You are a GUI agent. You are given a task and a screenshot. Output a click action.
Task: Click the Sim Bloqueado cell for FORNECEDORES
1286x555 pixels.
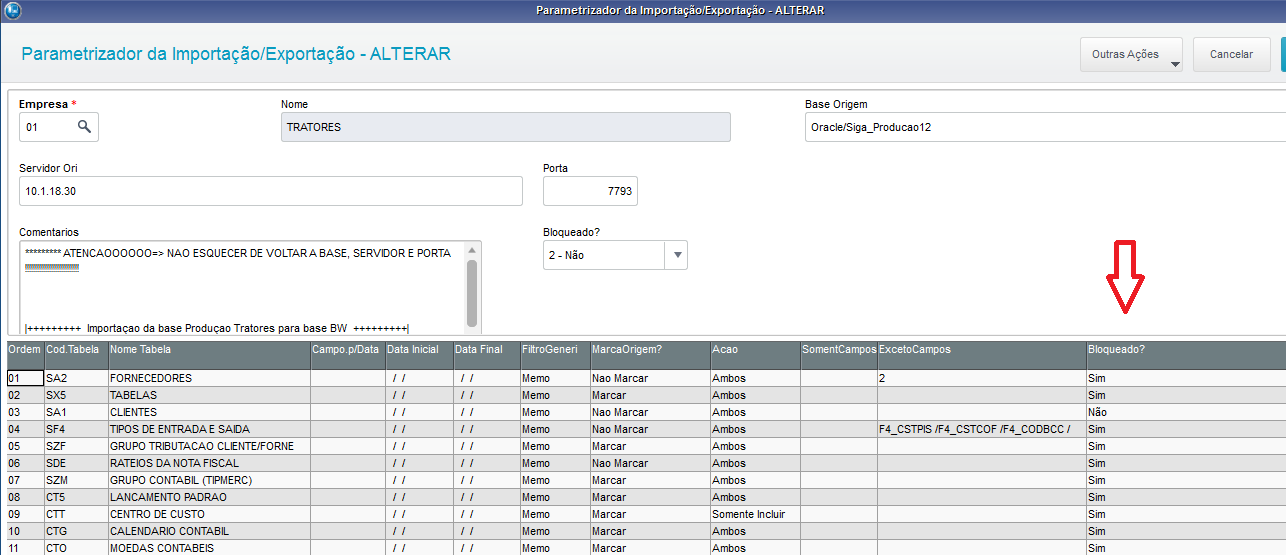coord(1186,379)
